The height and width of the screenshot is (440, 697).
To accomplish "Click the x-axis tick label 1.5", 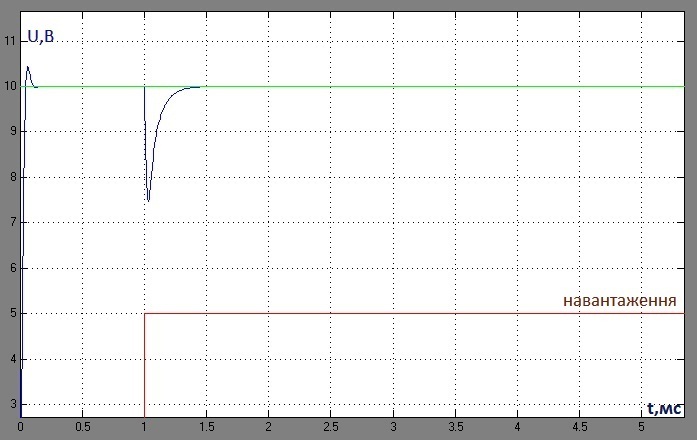I will click(x=207, y=427).
